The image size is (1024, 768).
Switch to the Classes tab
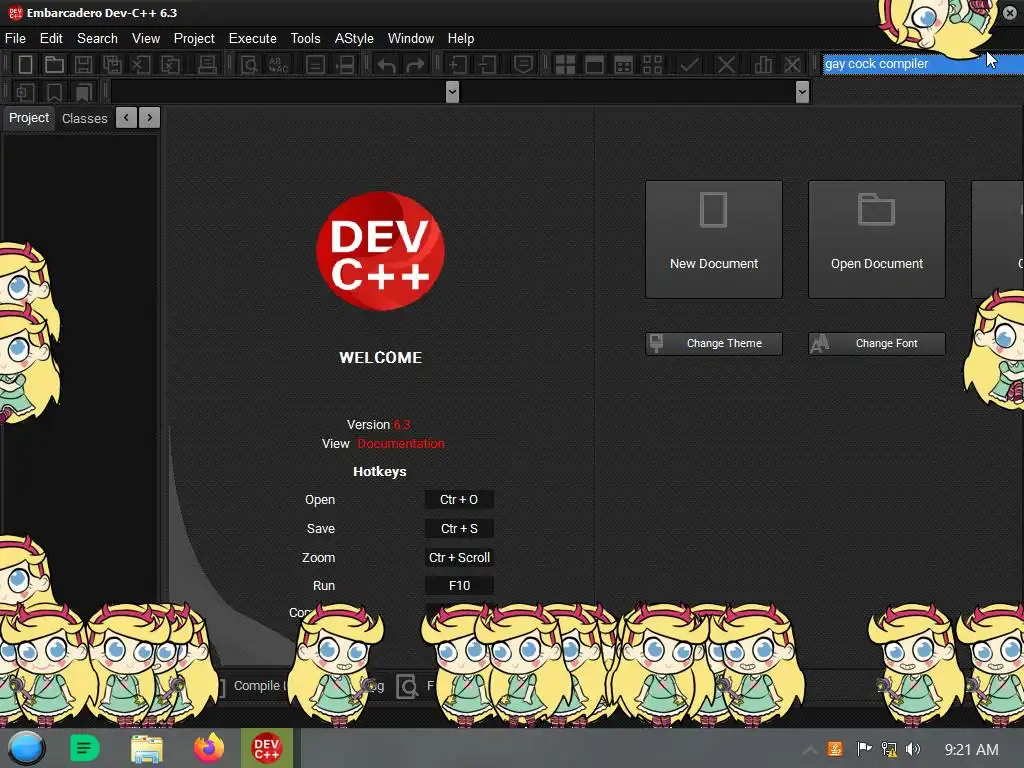84,118
